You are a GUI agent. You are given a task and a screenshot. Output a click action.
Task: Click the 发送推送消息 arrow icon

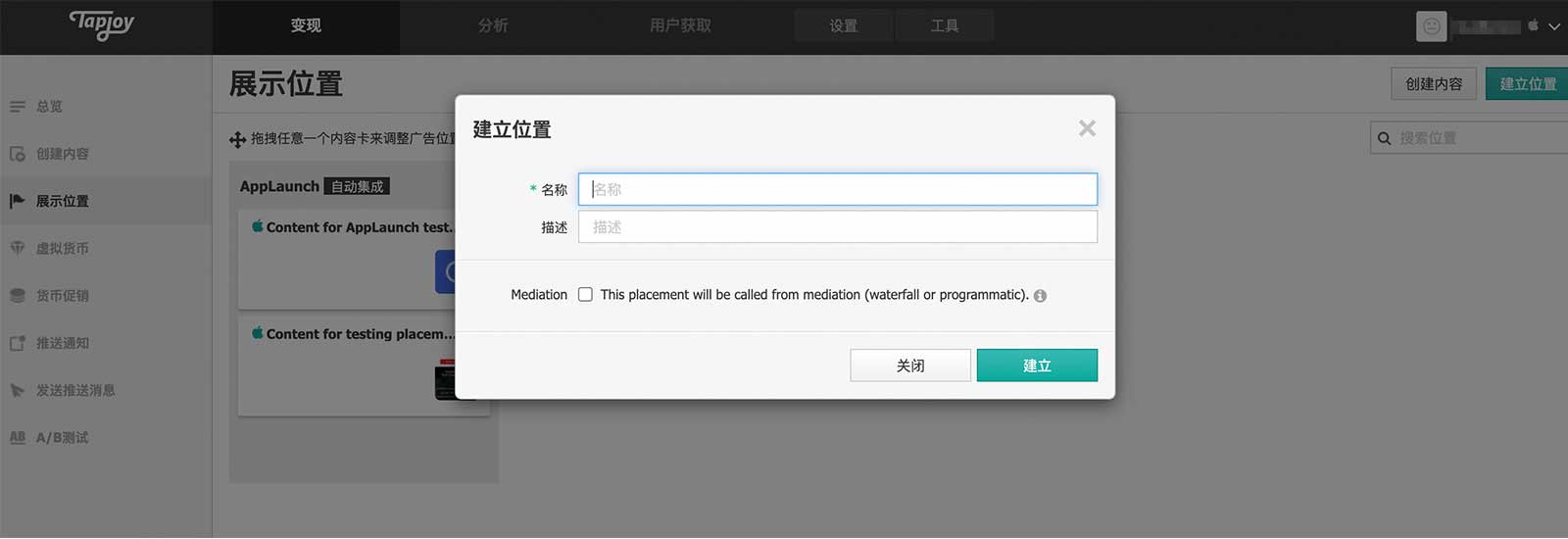[x=18, y=390]
